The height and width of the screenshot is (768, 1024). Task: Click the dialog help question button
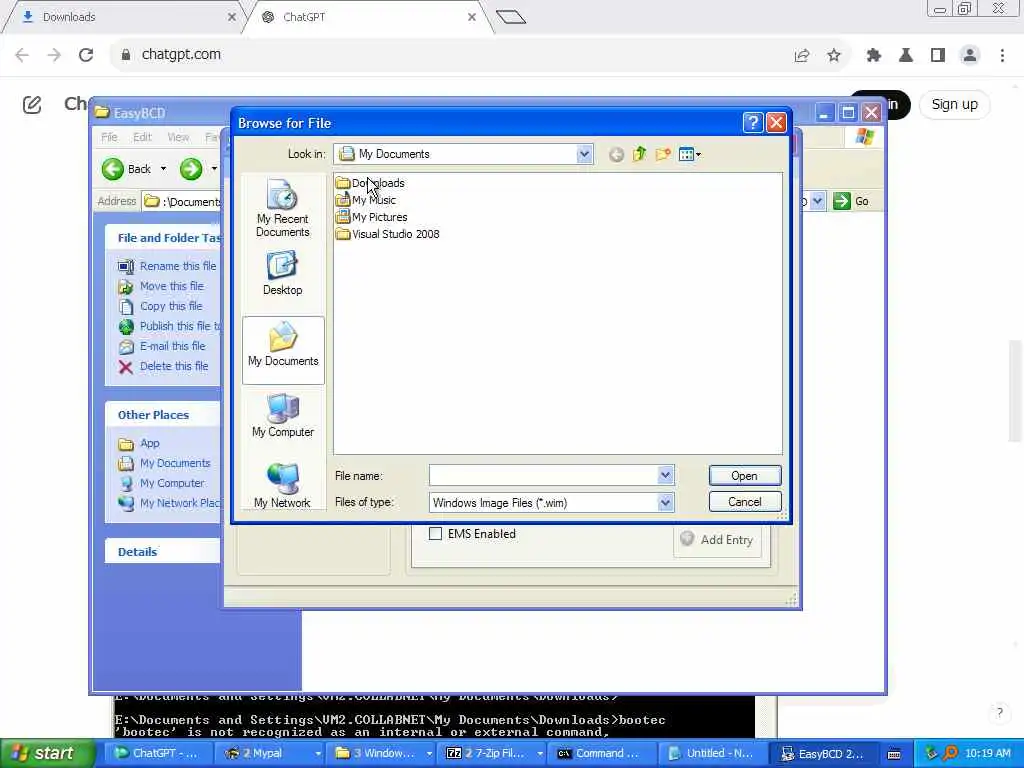(752, 122)
